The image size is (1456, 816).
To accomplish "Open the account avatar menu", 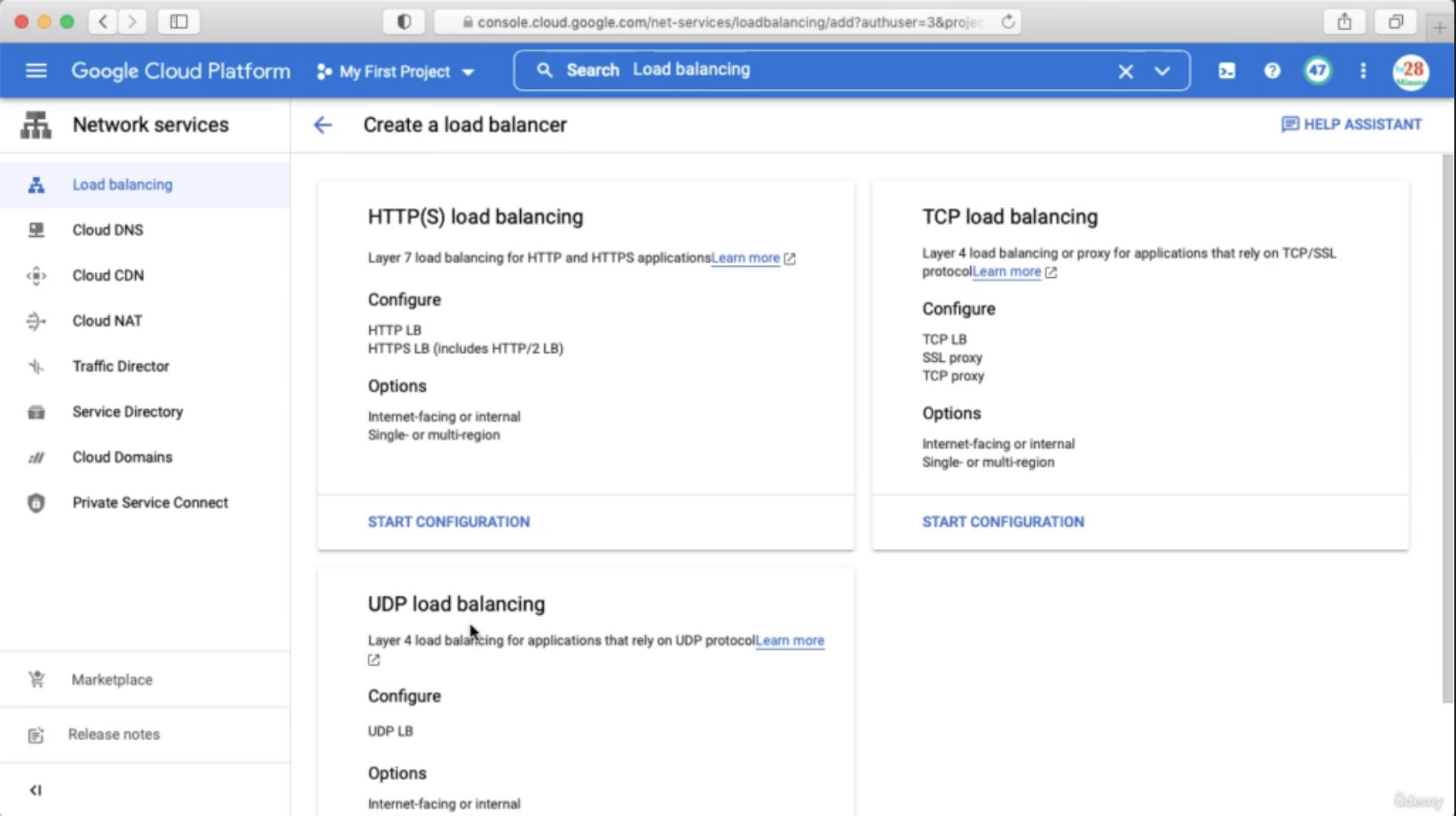I will click(1411, 72).
